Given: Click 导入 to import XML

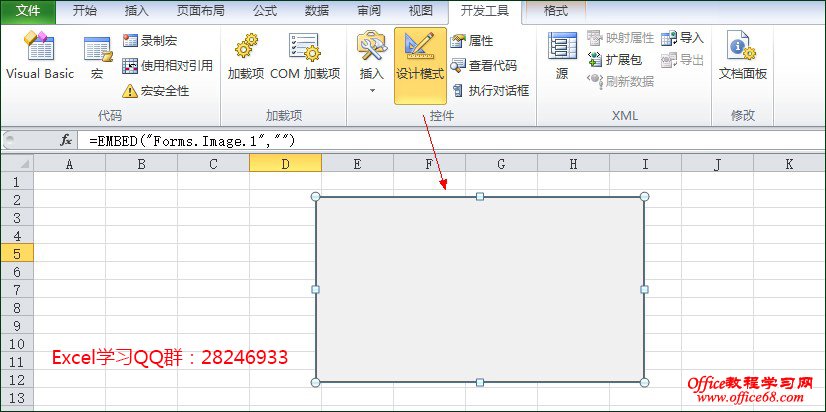Looking at the screenshot, I should coord(683,38).
